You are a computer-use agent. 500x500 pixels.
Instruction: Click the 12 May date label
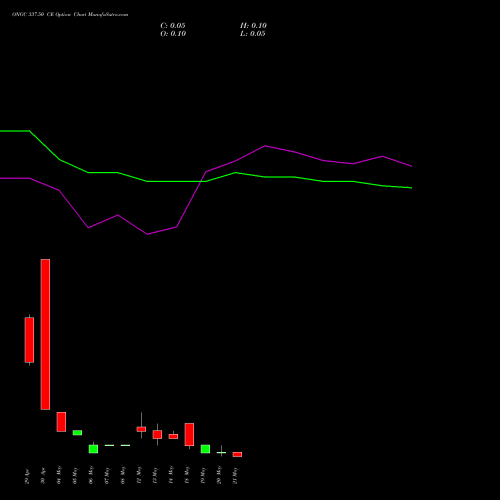pos(139,475)
